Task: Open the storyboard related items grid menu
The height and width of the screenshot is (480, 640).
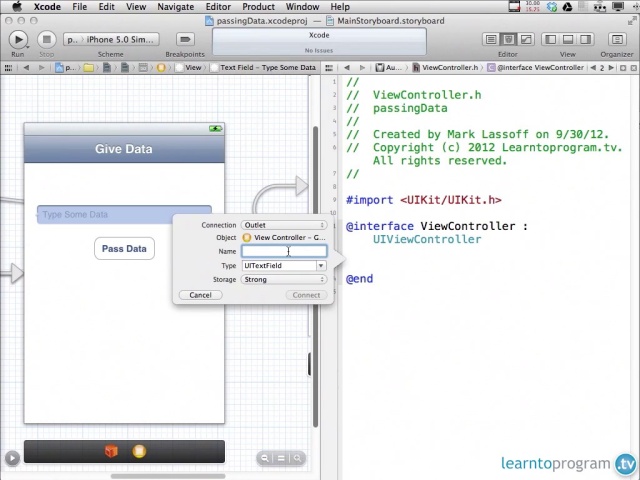Action: pyautogui.click(x=8, y=68)
